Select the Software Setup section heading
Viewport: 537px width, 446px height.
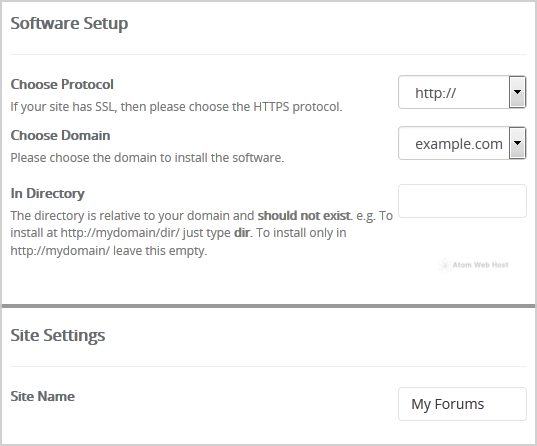[x=69, y=24]
